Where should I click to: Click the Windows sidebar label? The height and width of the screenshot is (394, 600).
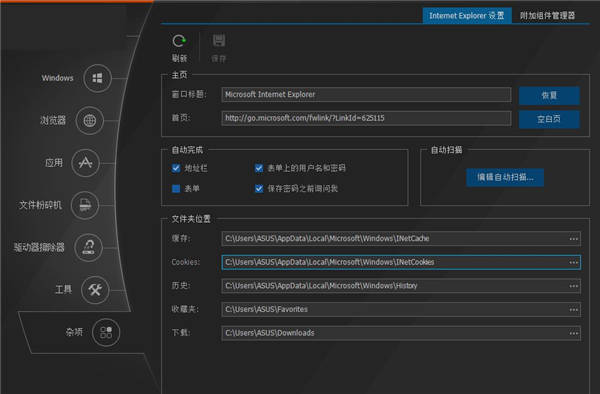click(x=57, y=78)
